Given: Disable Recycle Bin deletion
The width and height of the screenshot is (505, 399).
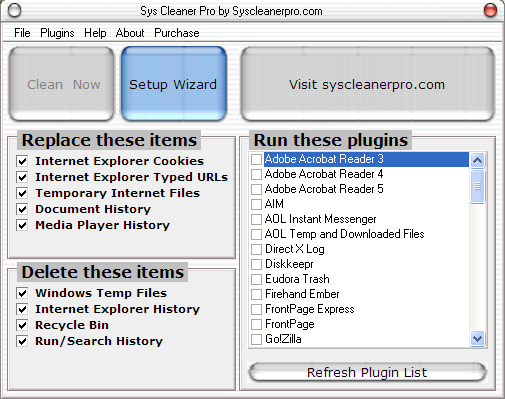Looking at the screenshot, I should [22, 325].
